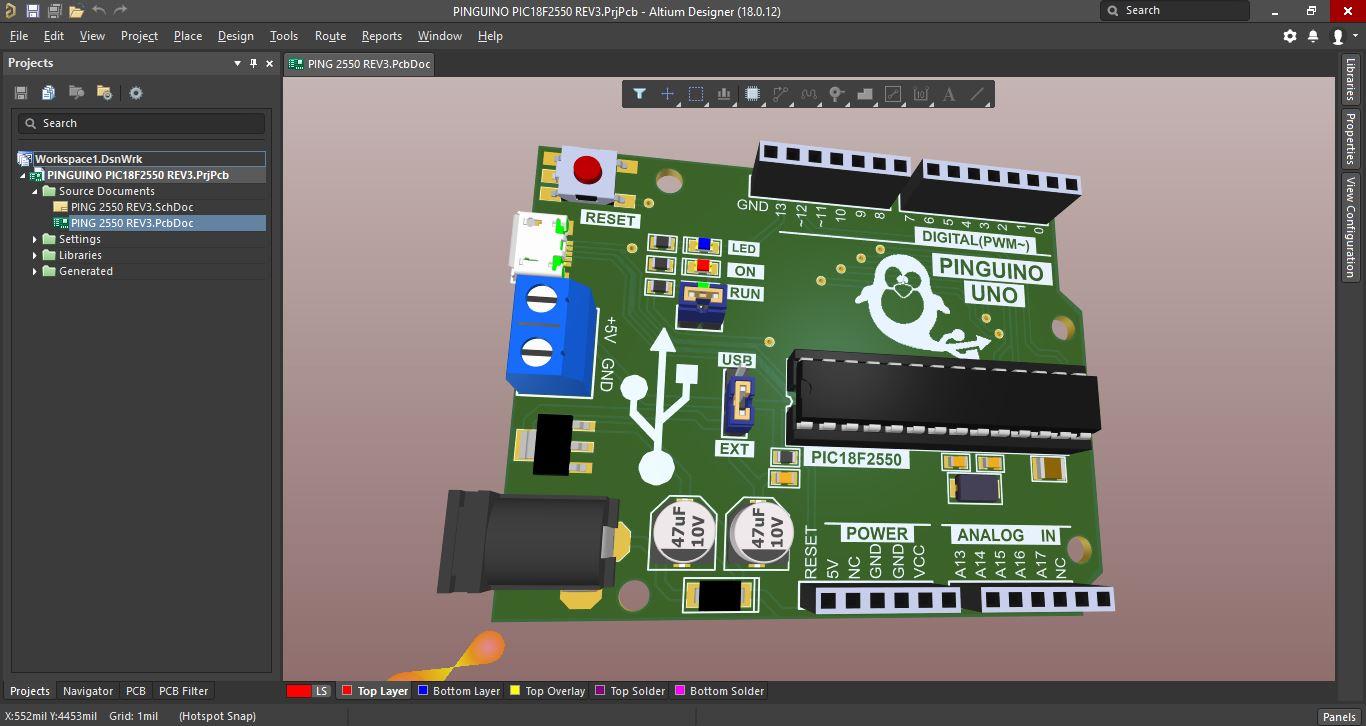The width and height of the screenshot is (1366, 726).
Task: Click the Panels button
Action: tap(1339, 716)
